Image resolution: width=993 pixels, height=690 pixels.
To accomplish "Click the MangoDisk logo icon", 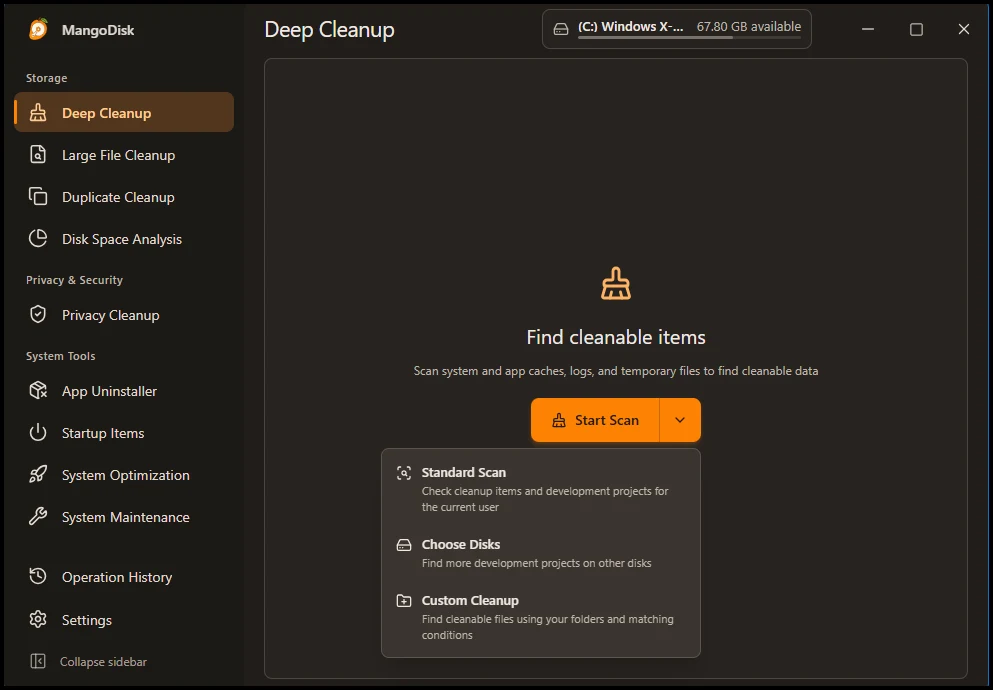I will (x=38, y=29).
